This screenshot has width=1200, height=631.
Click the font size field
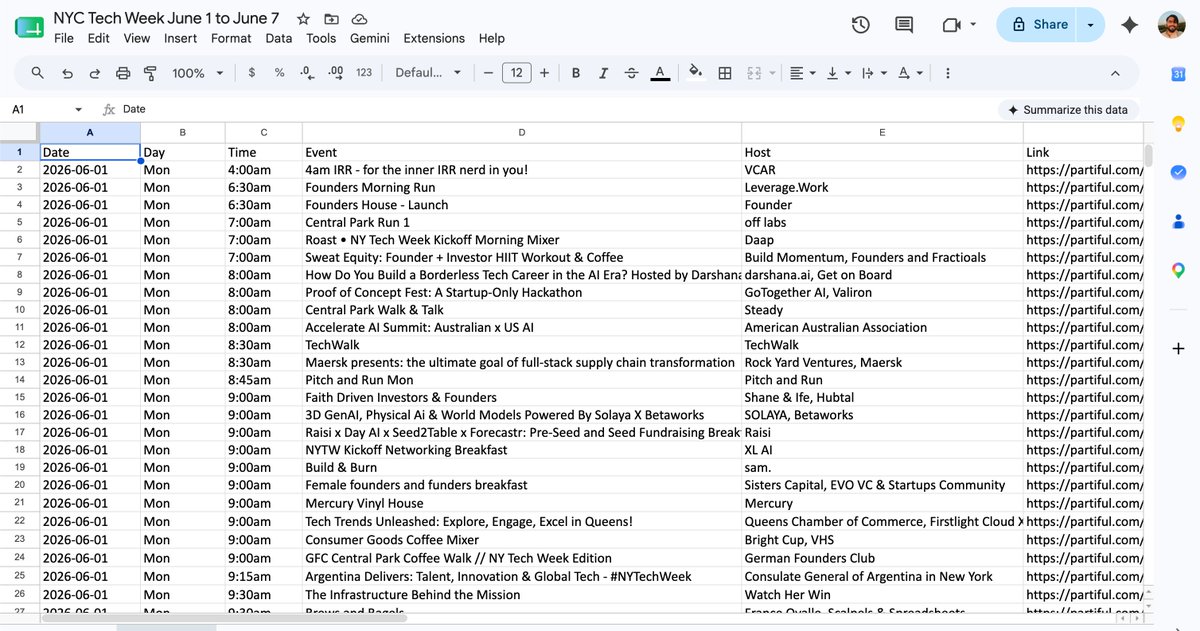point(516,73)
